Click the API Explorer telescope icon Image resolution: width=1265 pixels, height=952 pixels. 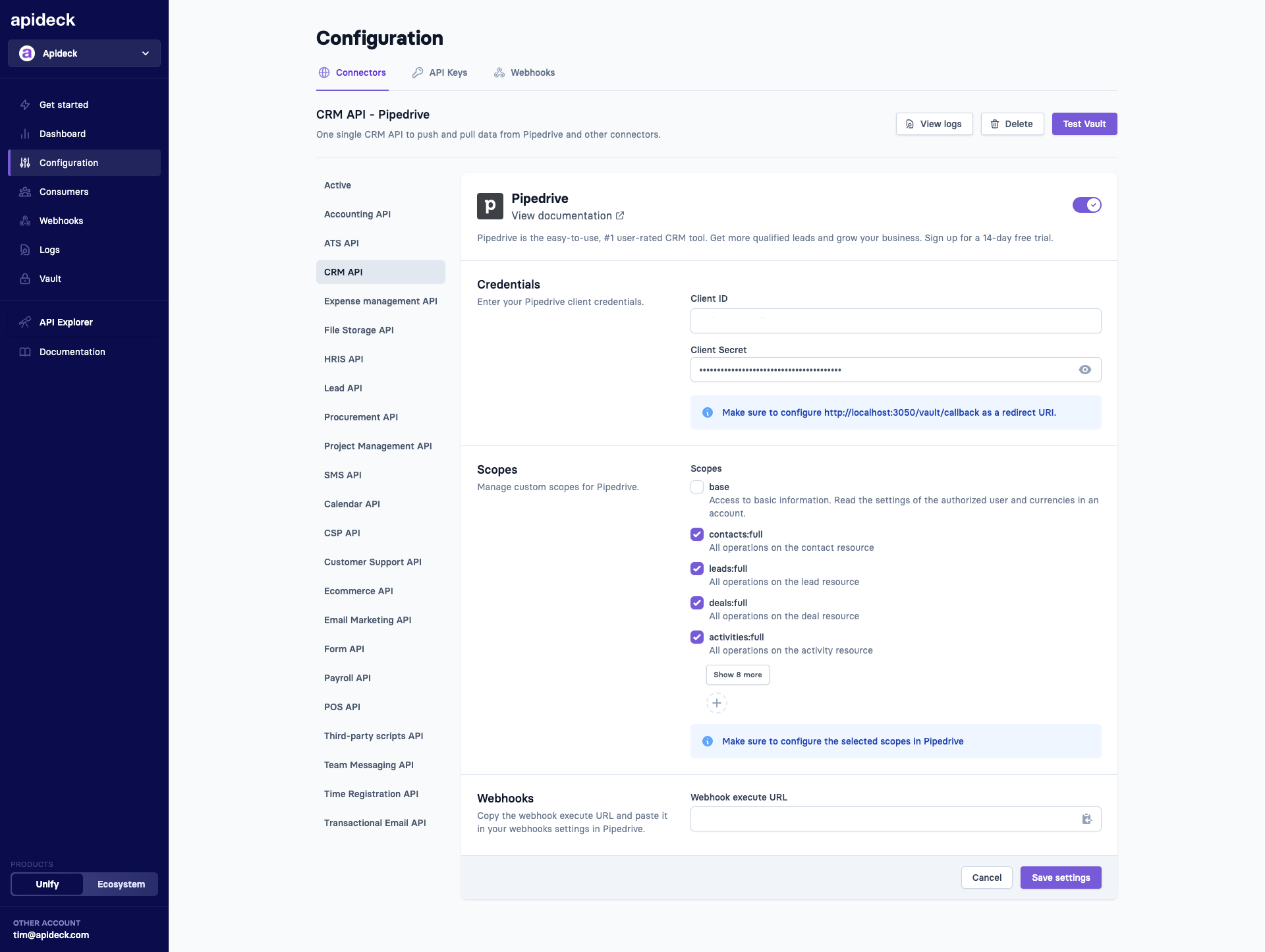25,322
